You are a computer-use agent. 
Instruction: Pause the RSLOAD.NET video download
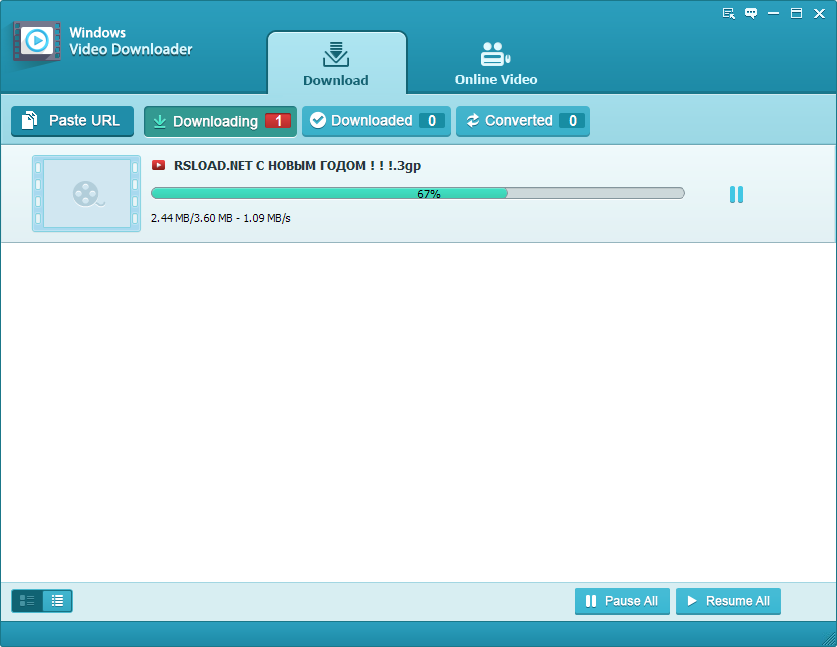tap(736, 194)
